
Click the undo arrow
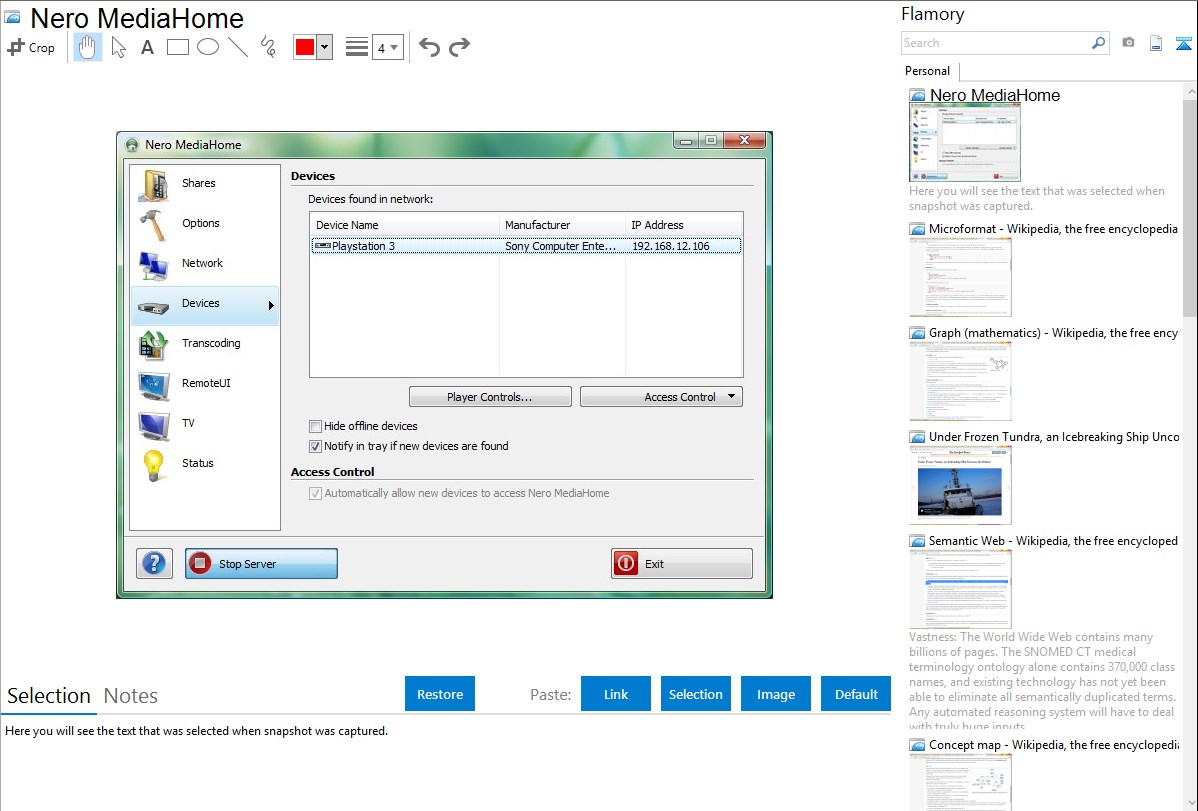pos(429,47)
